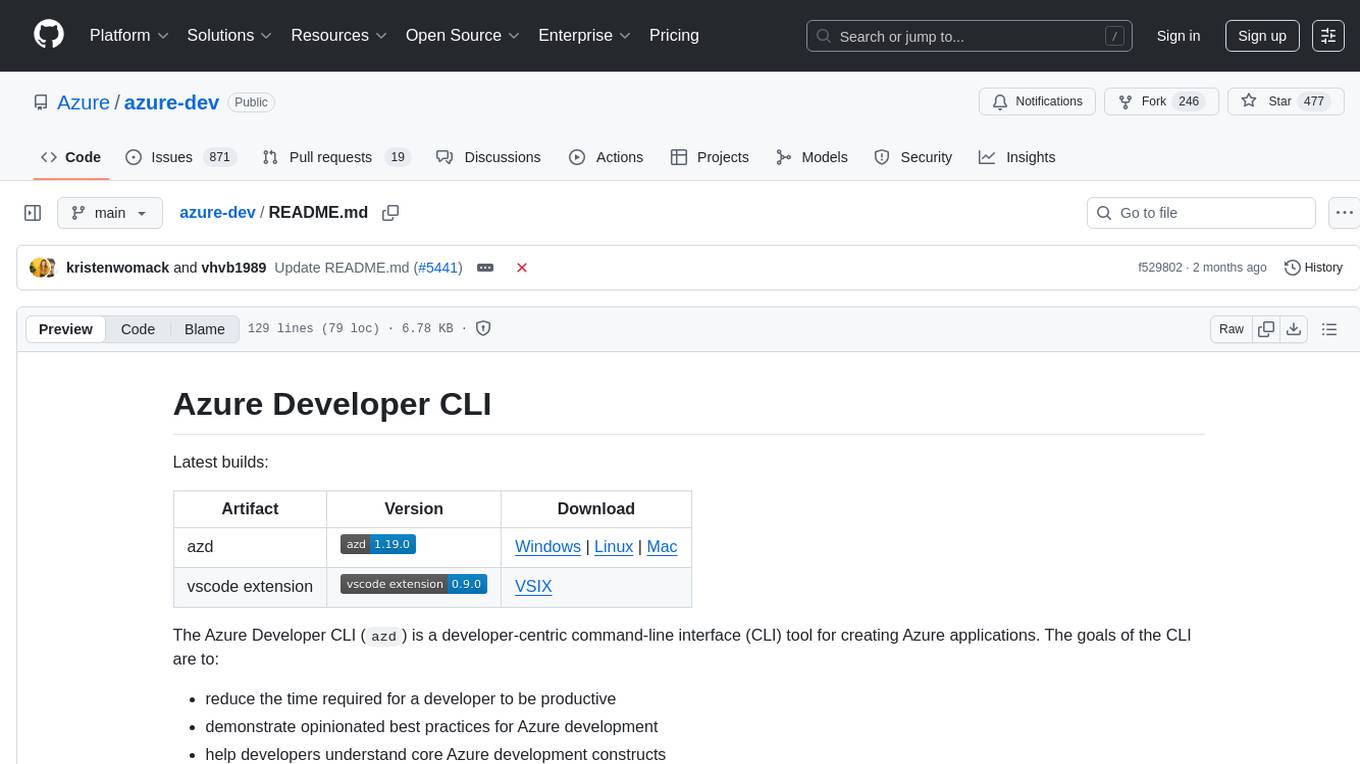1360x764 pixels.
Task: Switch to the Code file view
Action: pyautogui.click(x=138, y=329)
